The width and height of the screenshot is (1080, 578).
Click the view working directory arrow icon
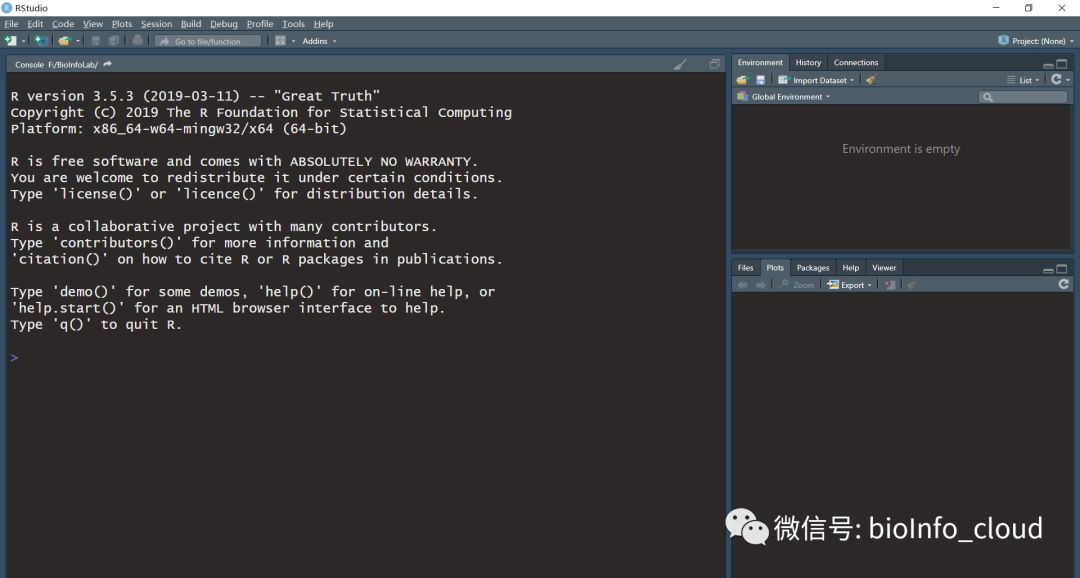(107, 64)
